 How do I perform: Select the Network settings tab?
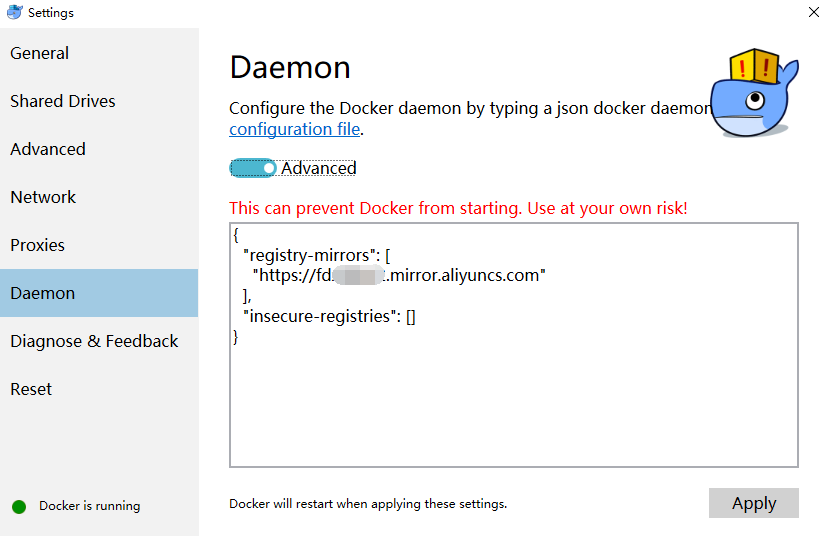[x=43, y=197]
